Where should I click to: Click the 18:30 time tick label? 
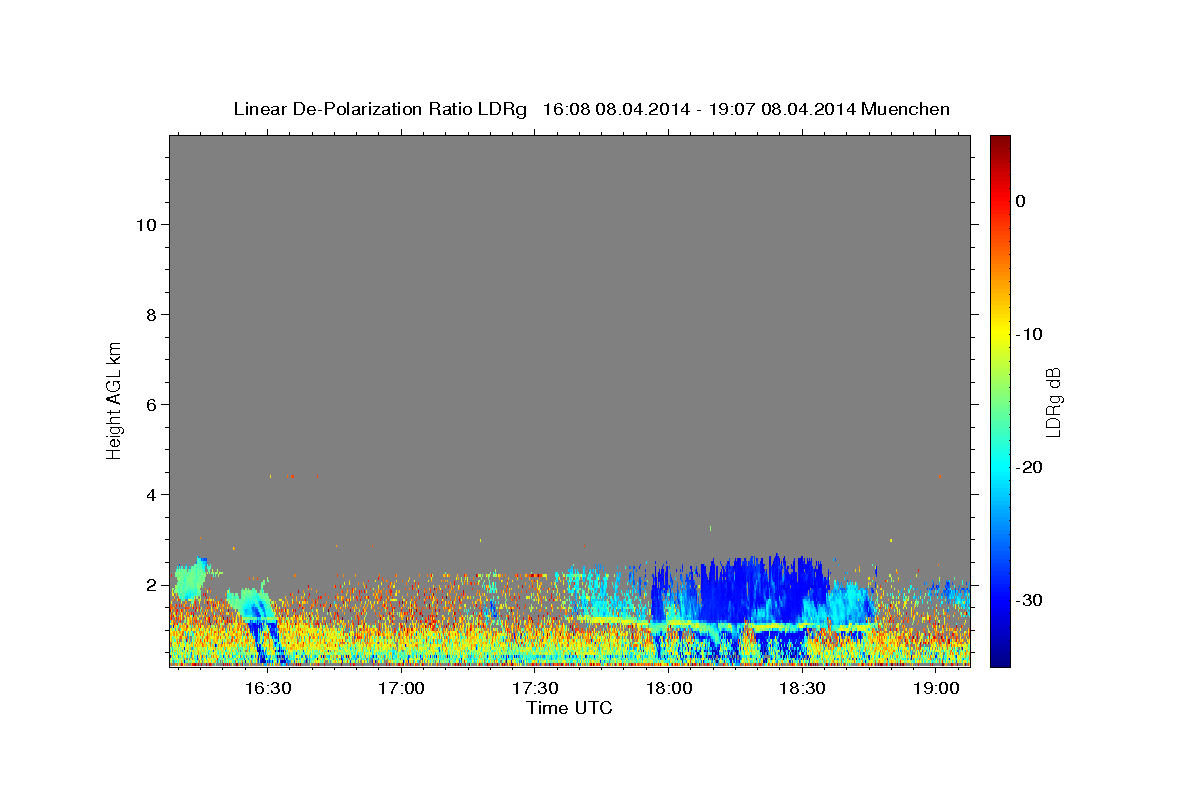(802, 688)
